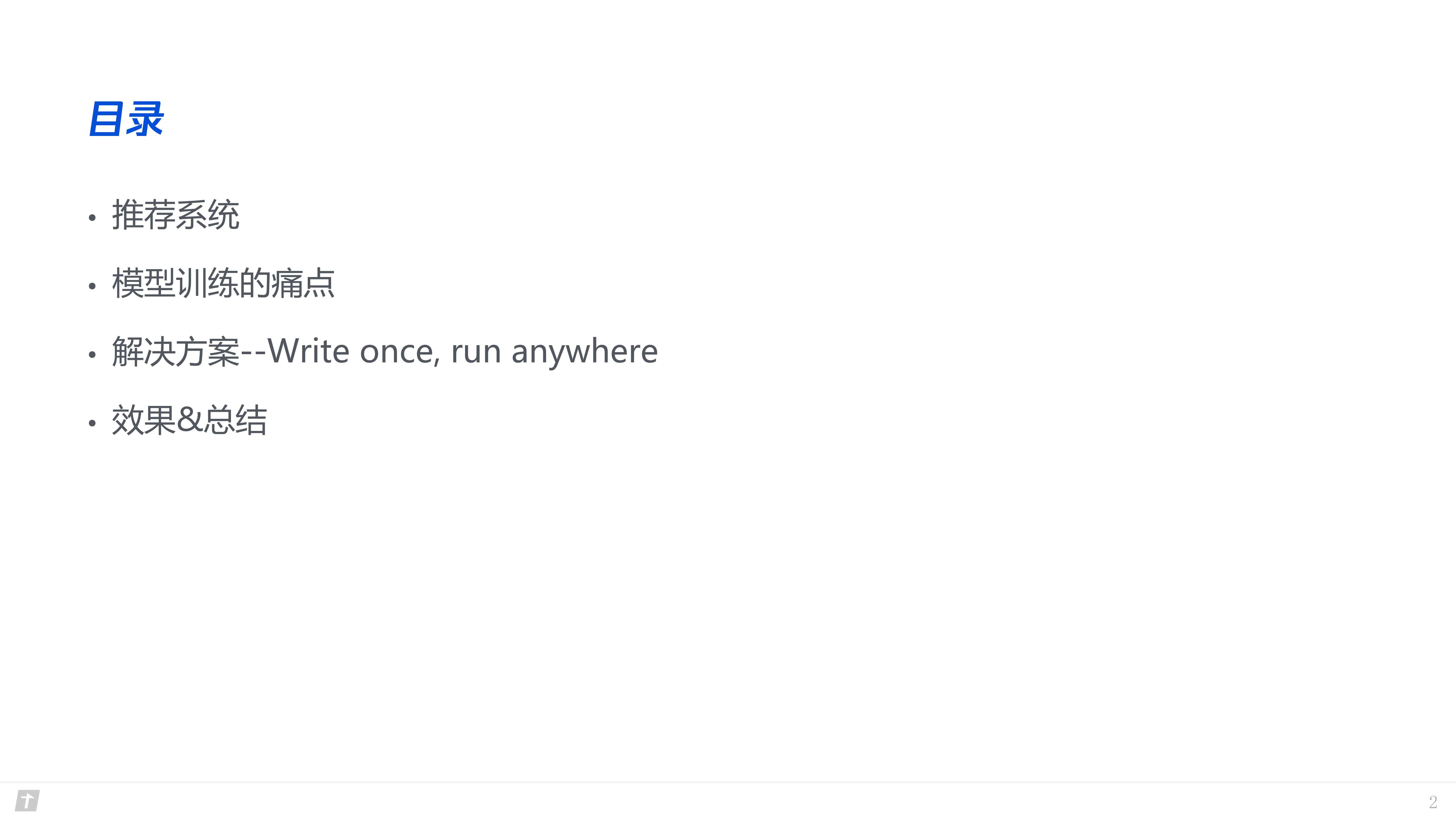Select the blue 目录 slide title
The height and width of the screenshot is (819, 1456).
127,119
